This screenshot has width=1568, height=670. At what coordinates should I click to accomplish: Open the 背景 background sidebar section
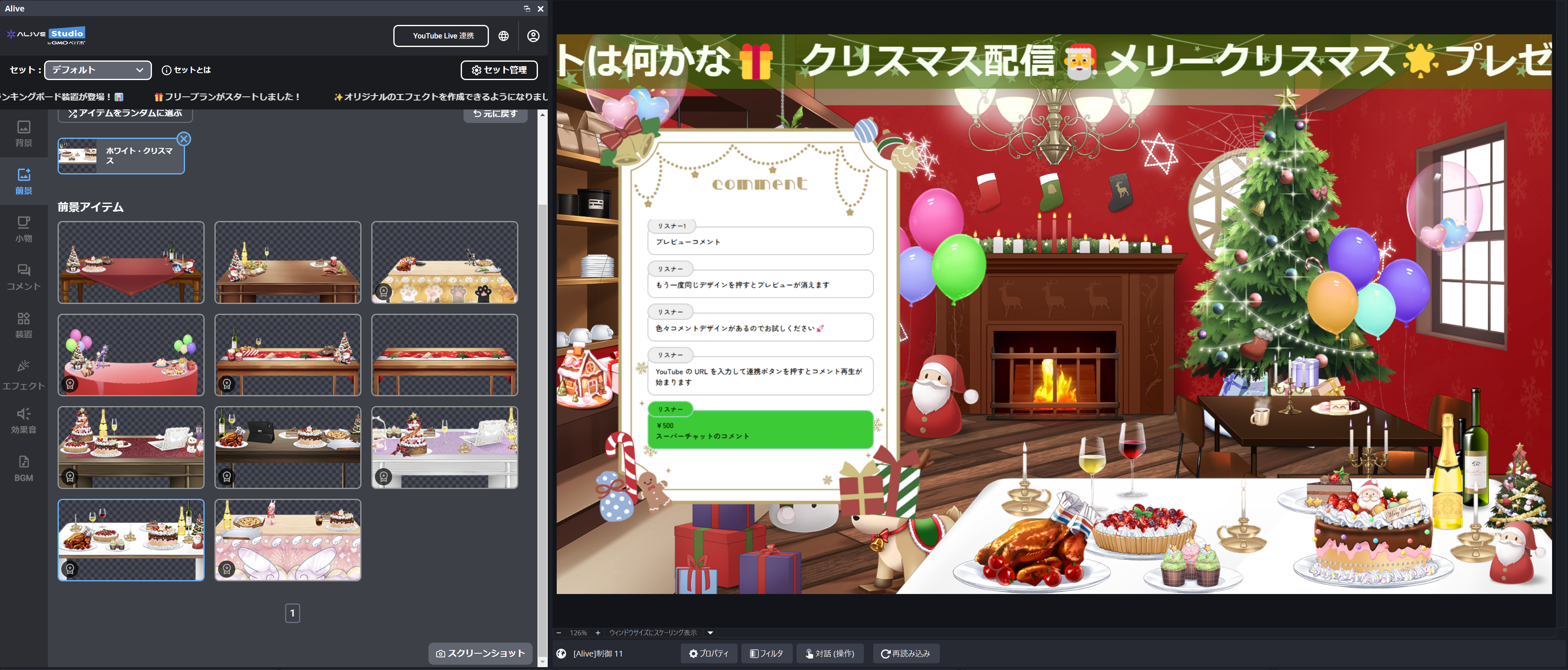tap(24, 134)
